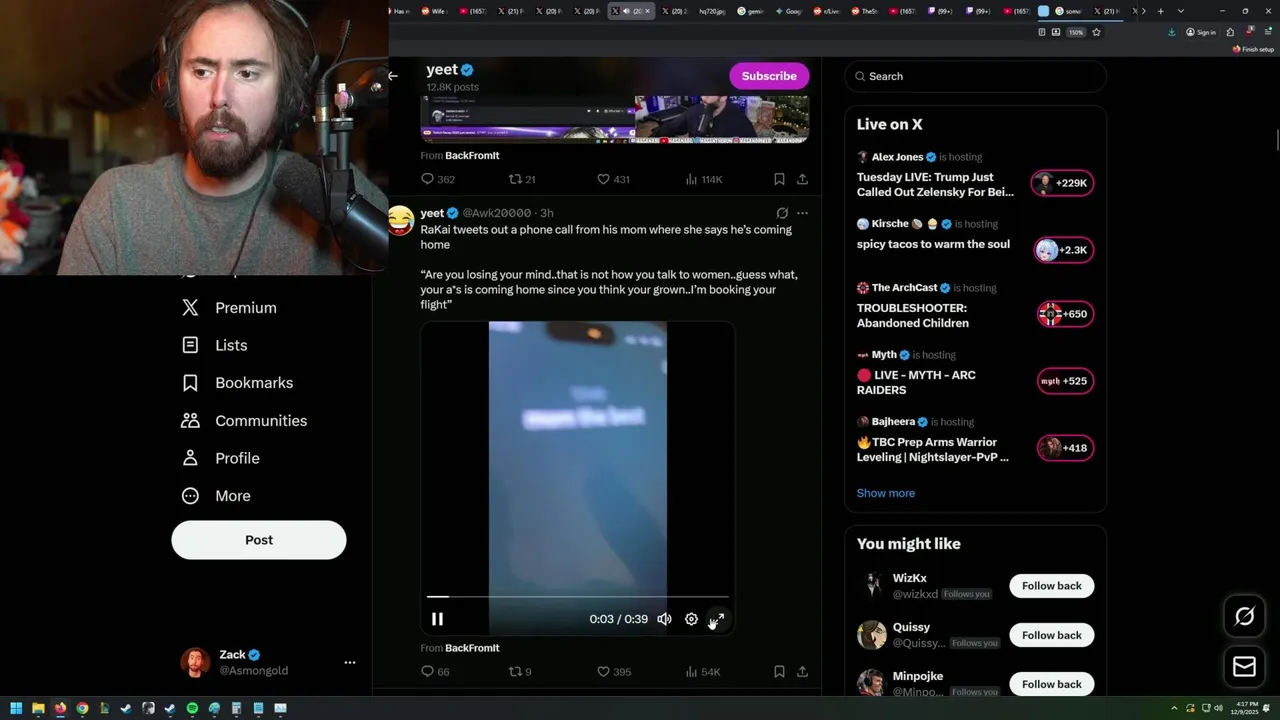Enter fullscreen on the video player

coord(717,619)
